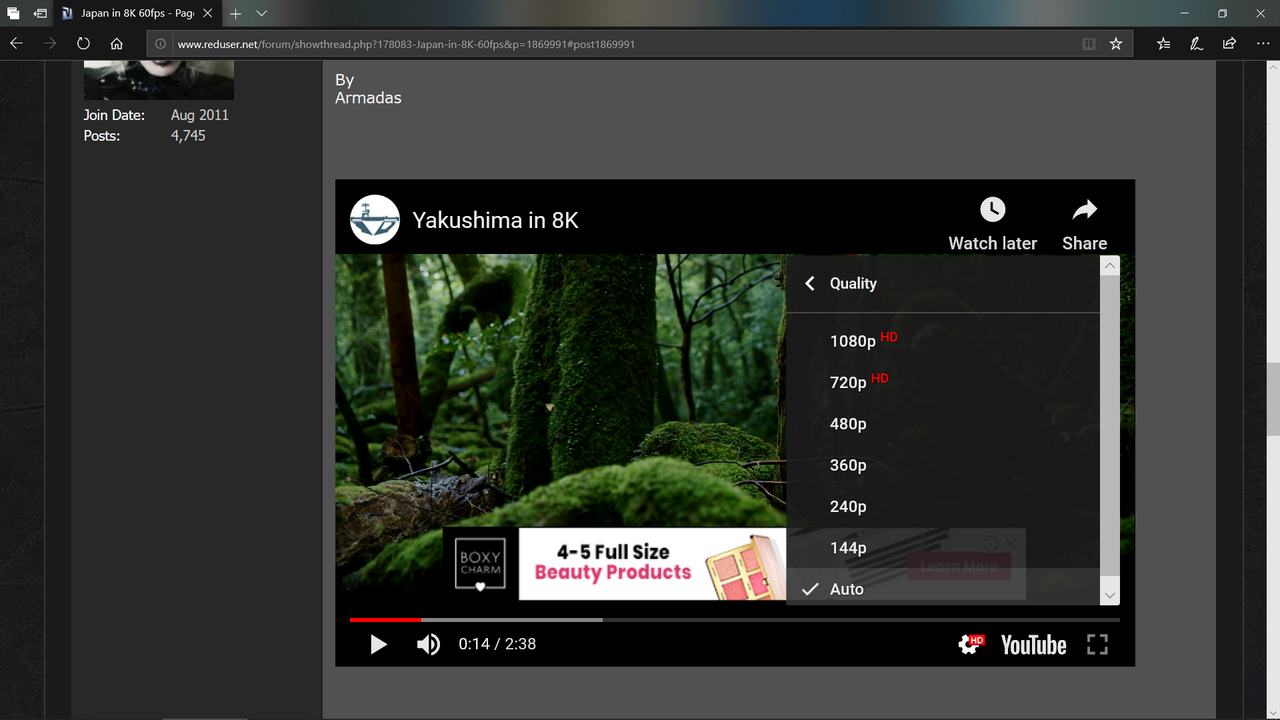Open a new browser tab

[x=236, y=14]
